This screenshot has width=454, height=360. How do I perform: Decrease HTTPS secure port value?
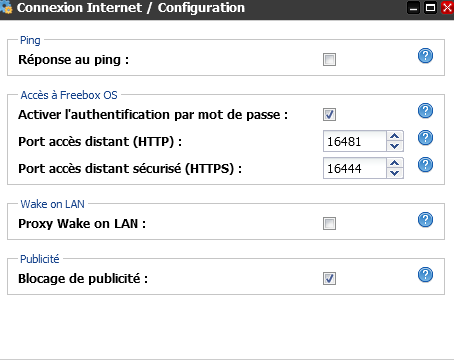[x=395, y=173]
